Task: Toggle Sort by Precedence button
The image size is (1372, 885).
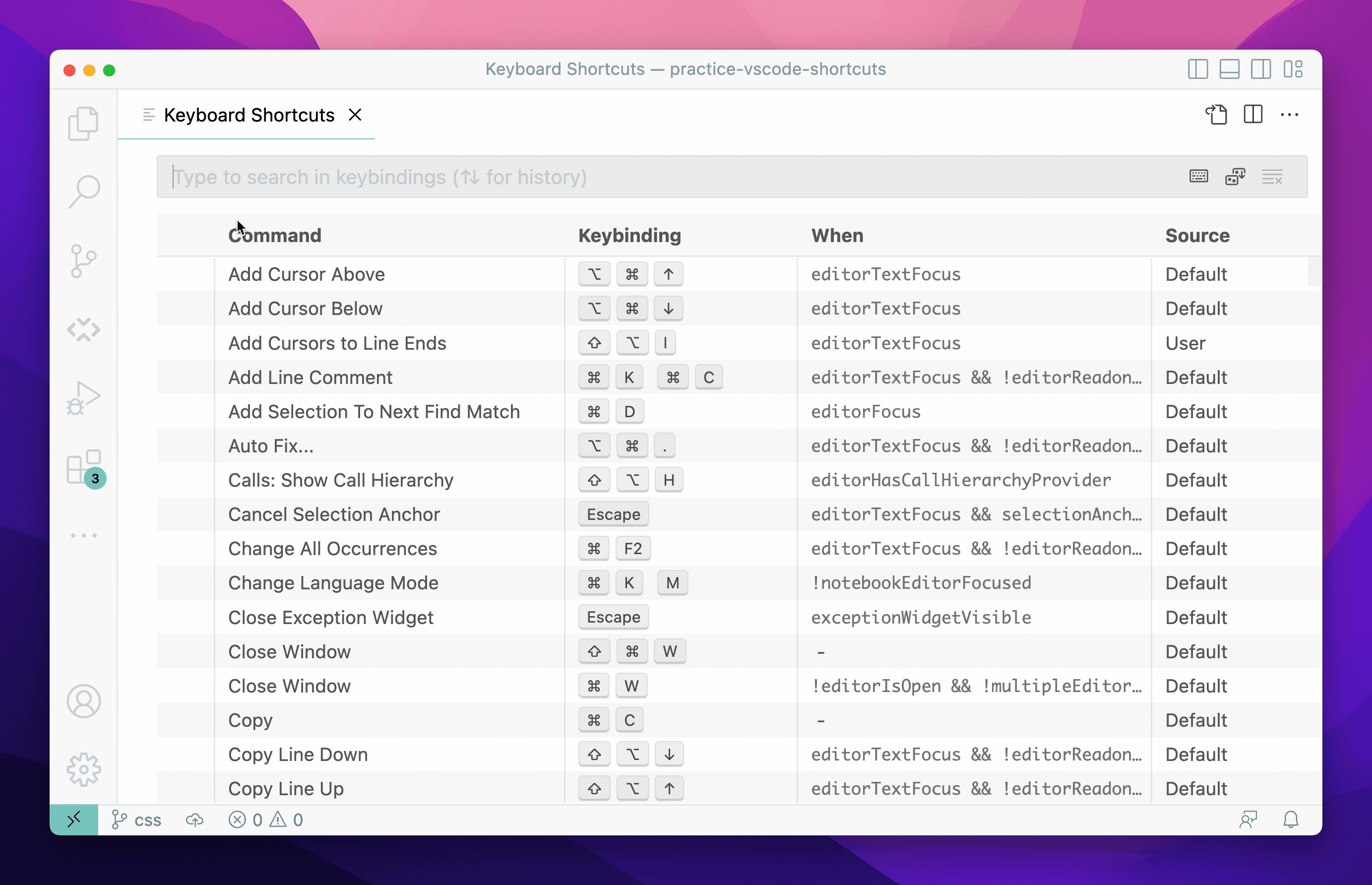Action: click(x=1235, y=177)
